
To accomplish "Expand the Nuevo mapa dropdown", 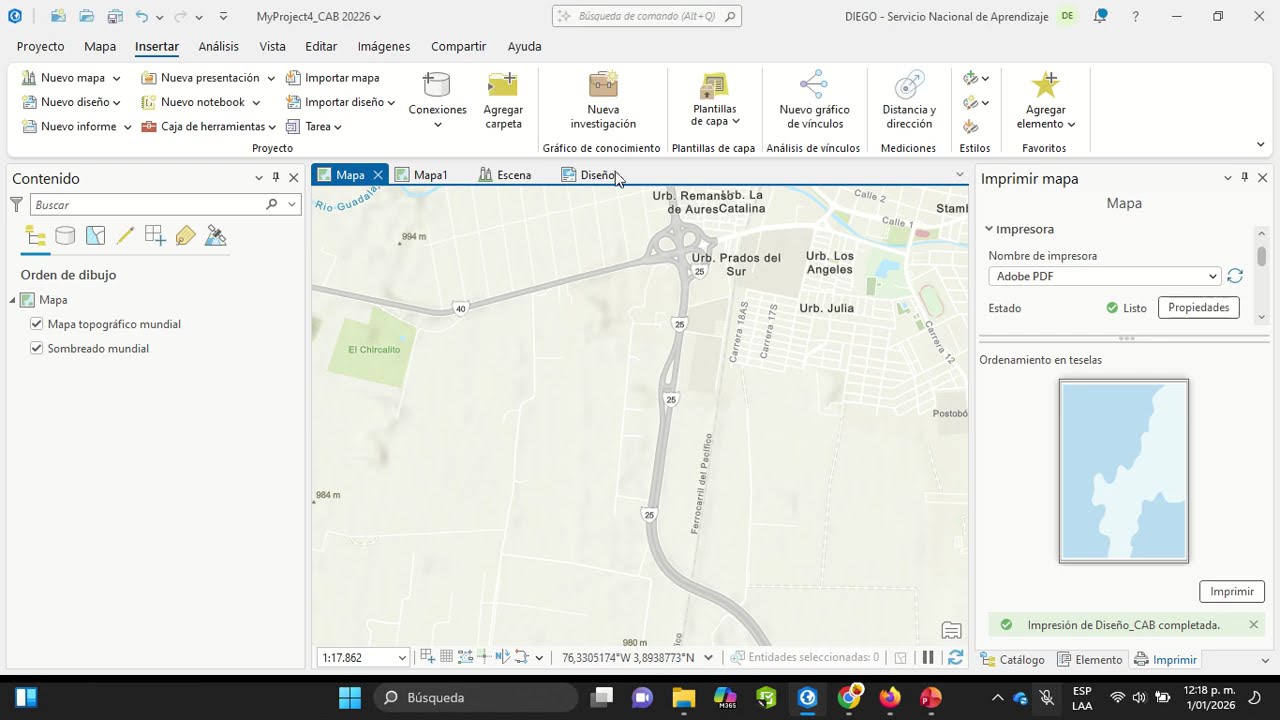I will tap(116, 78).
